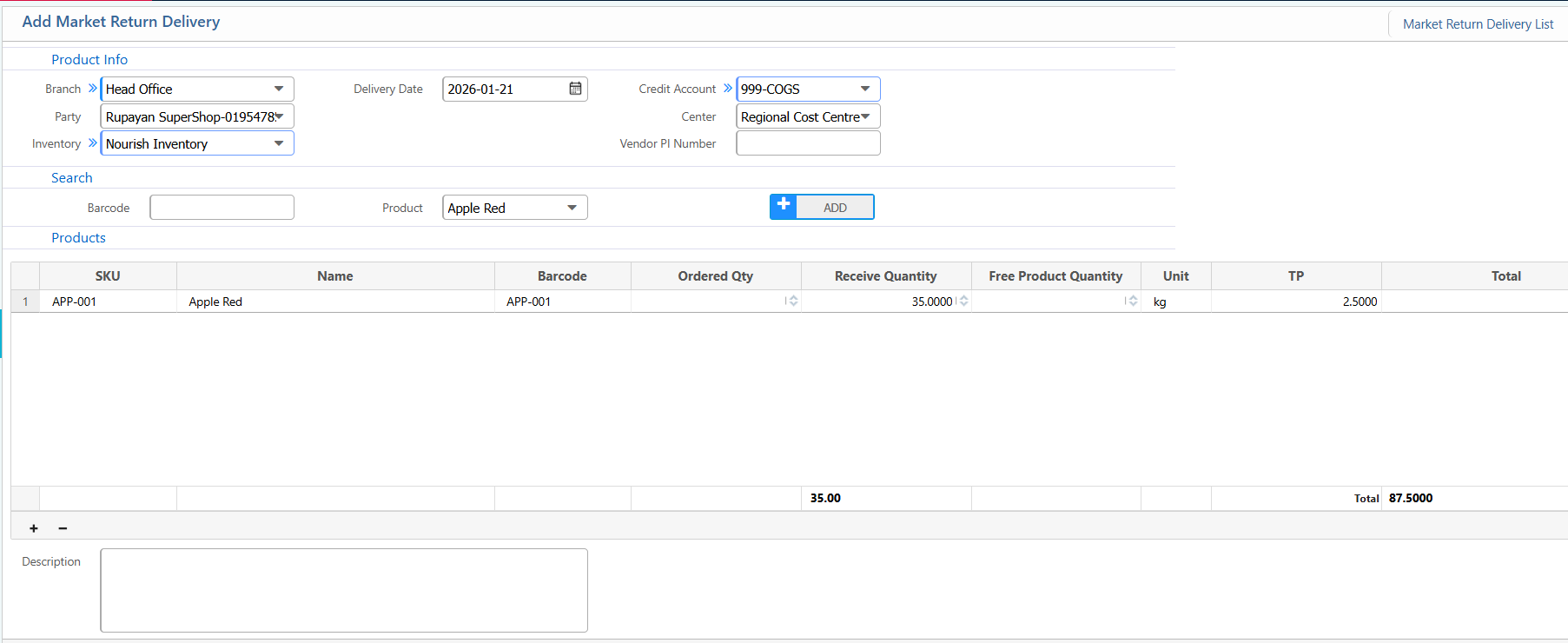This screenshot has height=643, width=1568.
Task: Click the Product Info section heading
Action: pos(89,59)
